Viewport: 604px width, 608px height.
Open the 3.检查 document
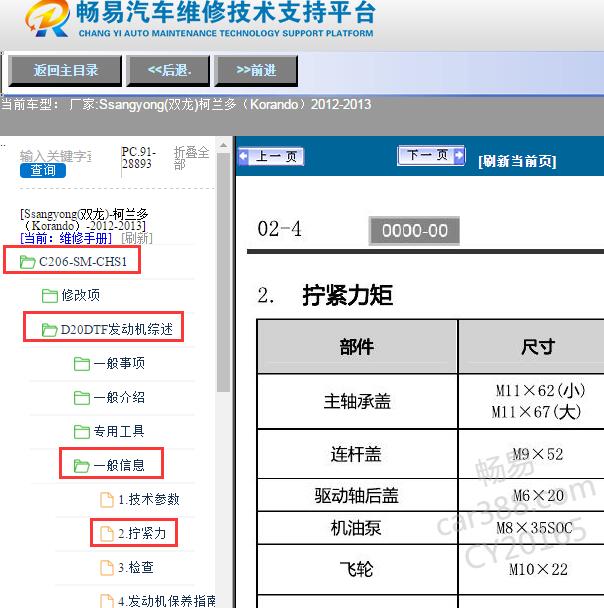pos(136,568)
